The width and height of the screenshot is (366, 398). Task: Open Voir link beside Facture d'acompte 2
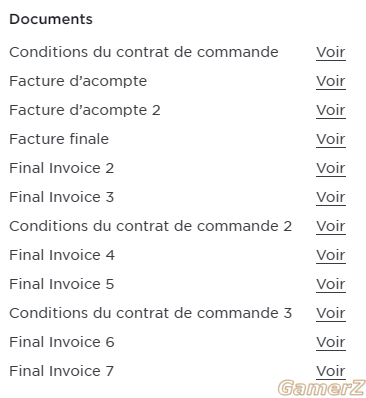(331, 110)
